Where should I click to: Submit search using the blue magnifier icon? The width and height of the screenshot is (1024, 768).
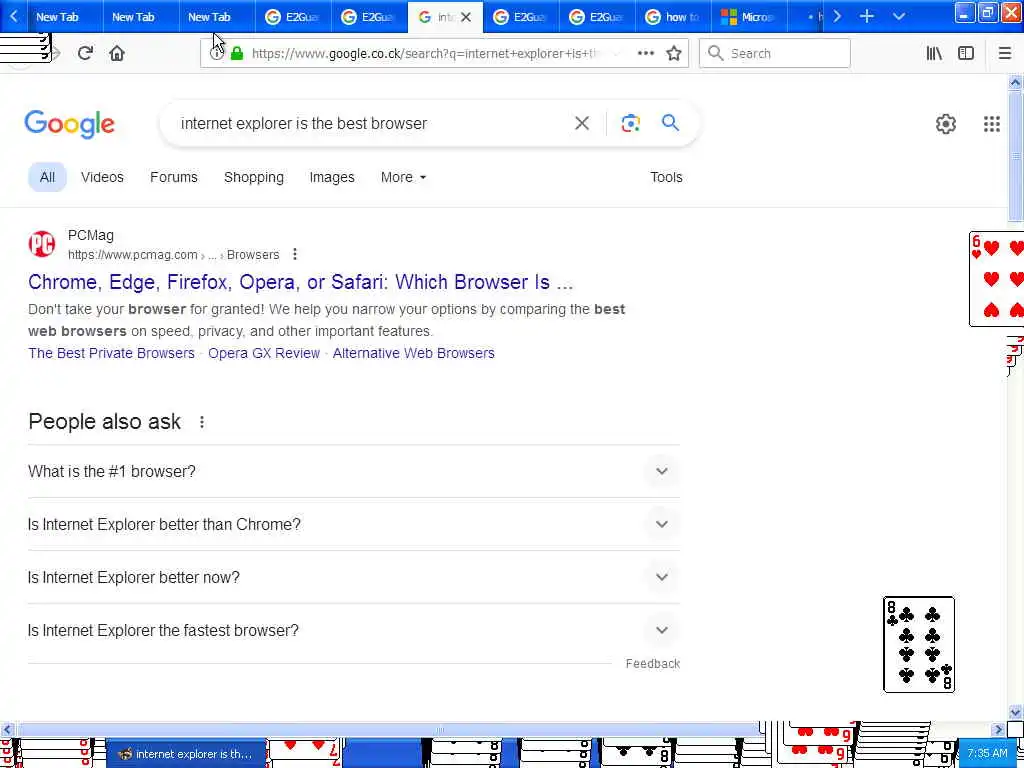(670, 123)
